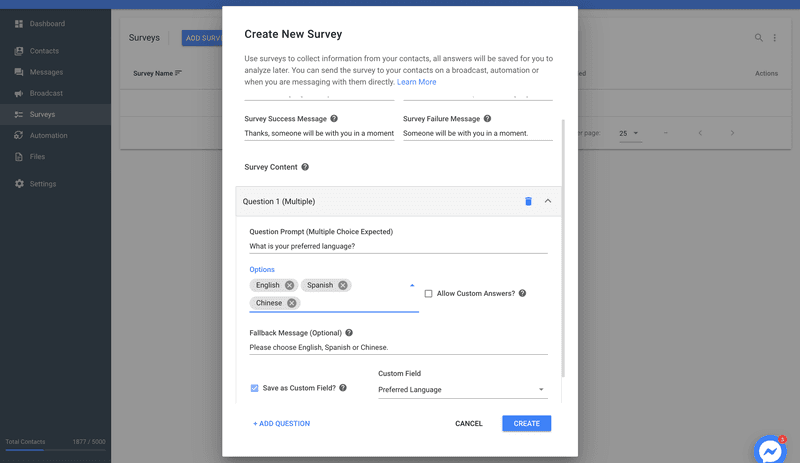This screenshot has width=800, height=463.
Task: Click the Add Survey button
Action: coord(203,38)
